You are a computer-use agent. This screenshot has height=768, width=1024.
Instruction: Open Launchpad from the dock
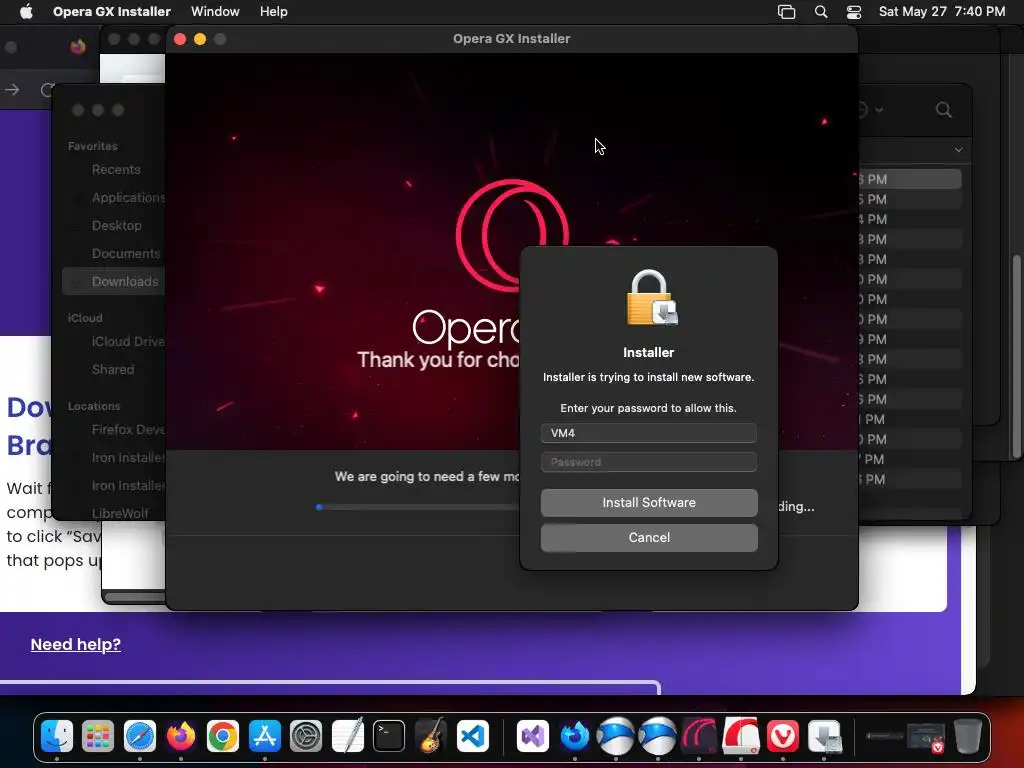coord(98,736)
